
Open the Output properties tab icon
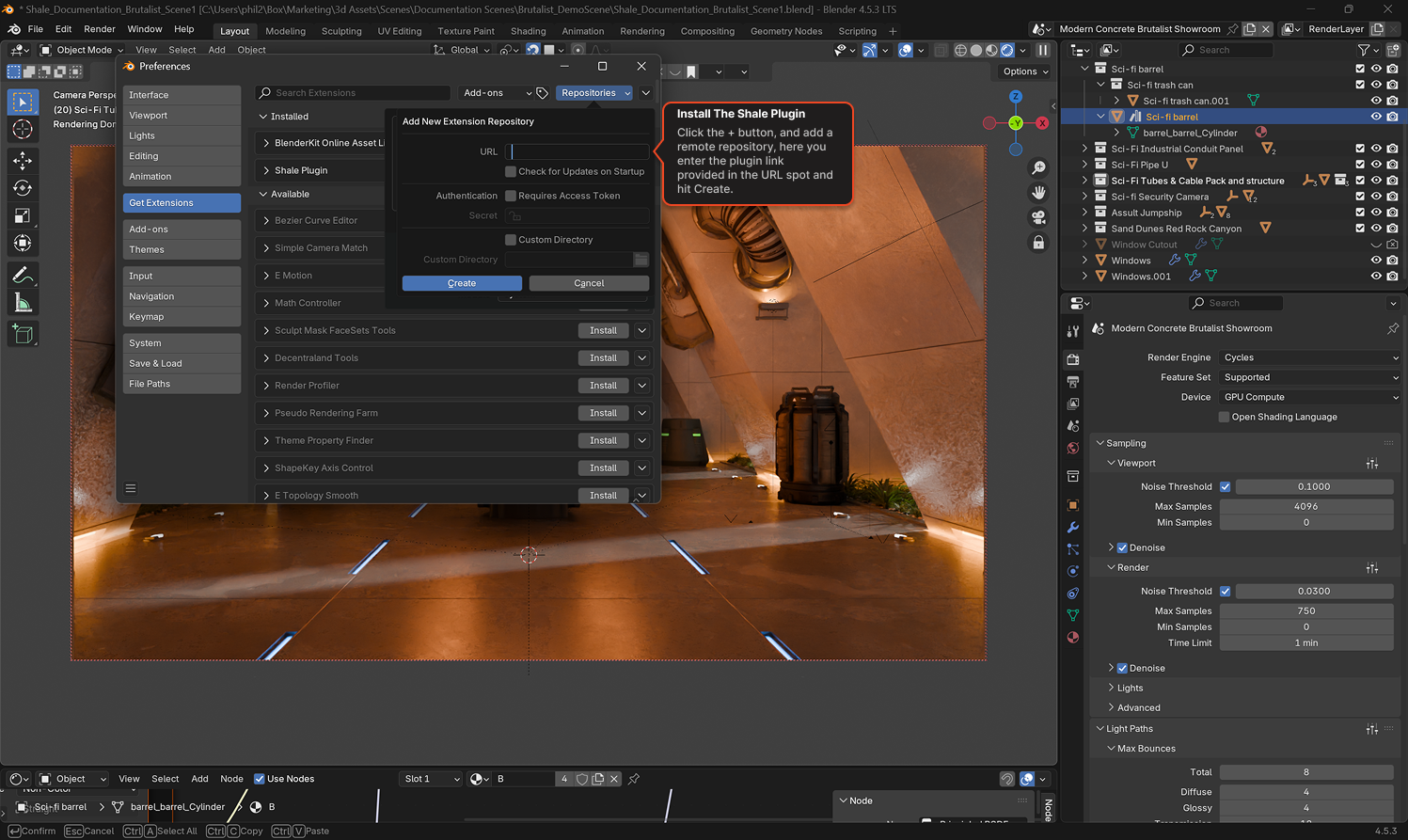pos(1073,381)
